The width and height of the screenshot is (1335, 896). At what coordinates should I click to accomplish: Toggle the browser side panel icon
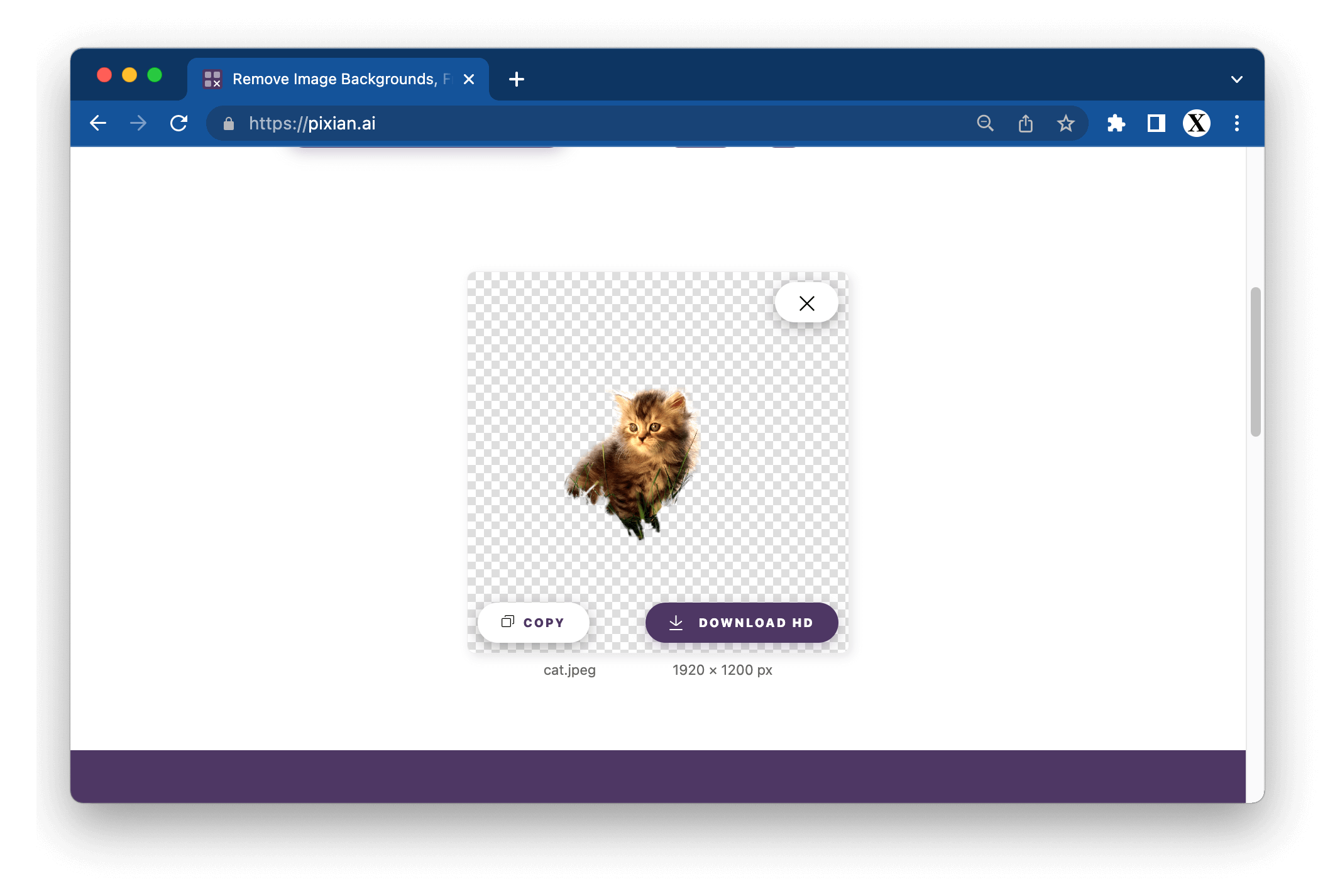coord(1156,123)
